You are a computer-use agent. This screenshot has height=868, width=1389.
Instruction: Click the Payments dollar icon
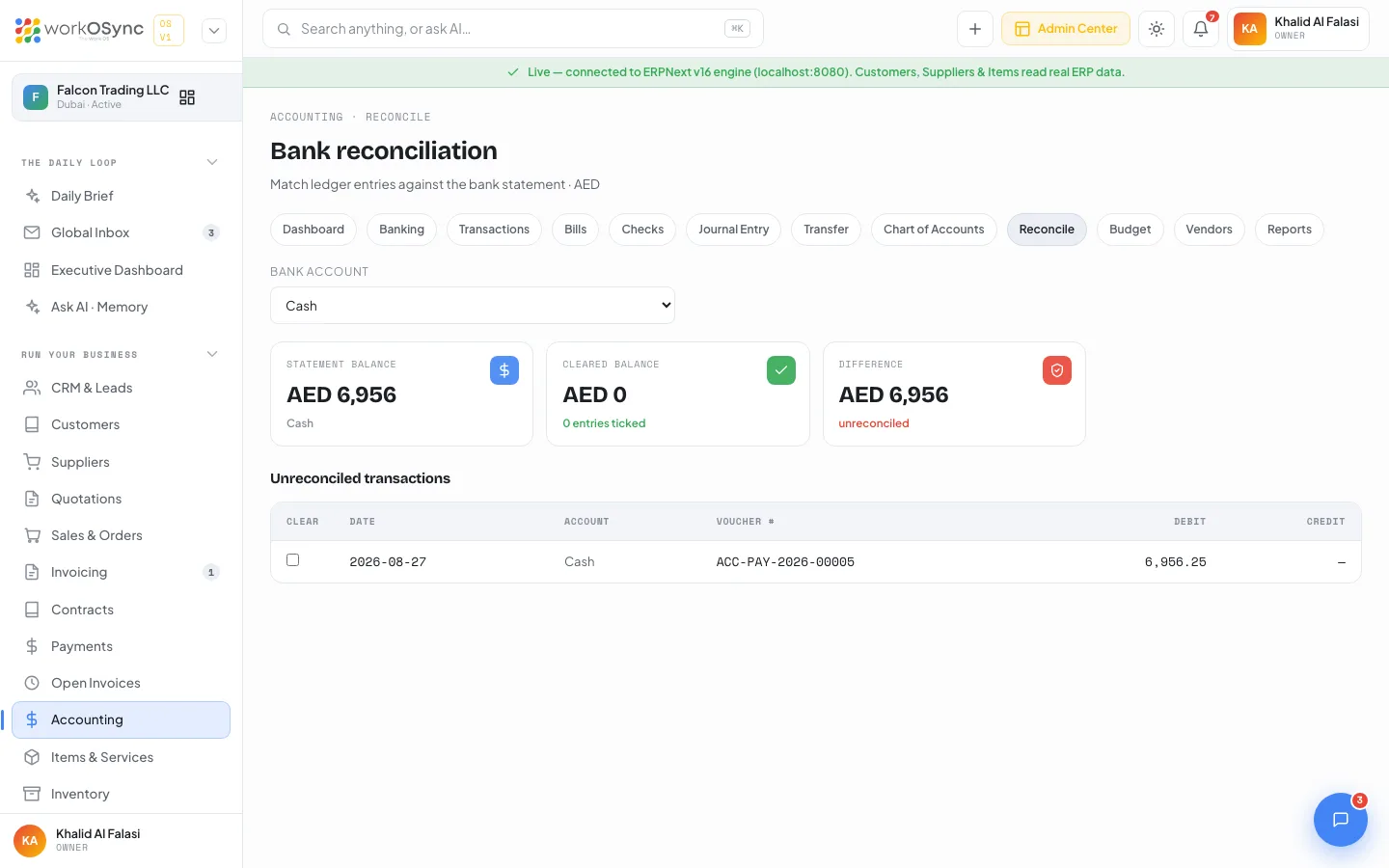coord(32,646)
